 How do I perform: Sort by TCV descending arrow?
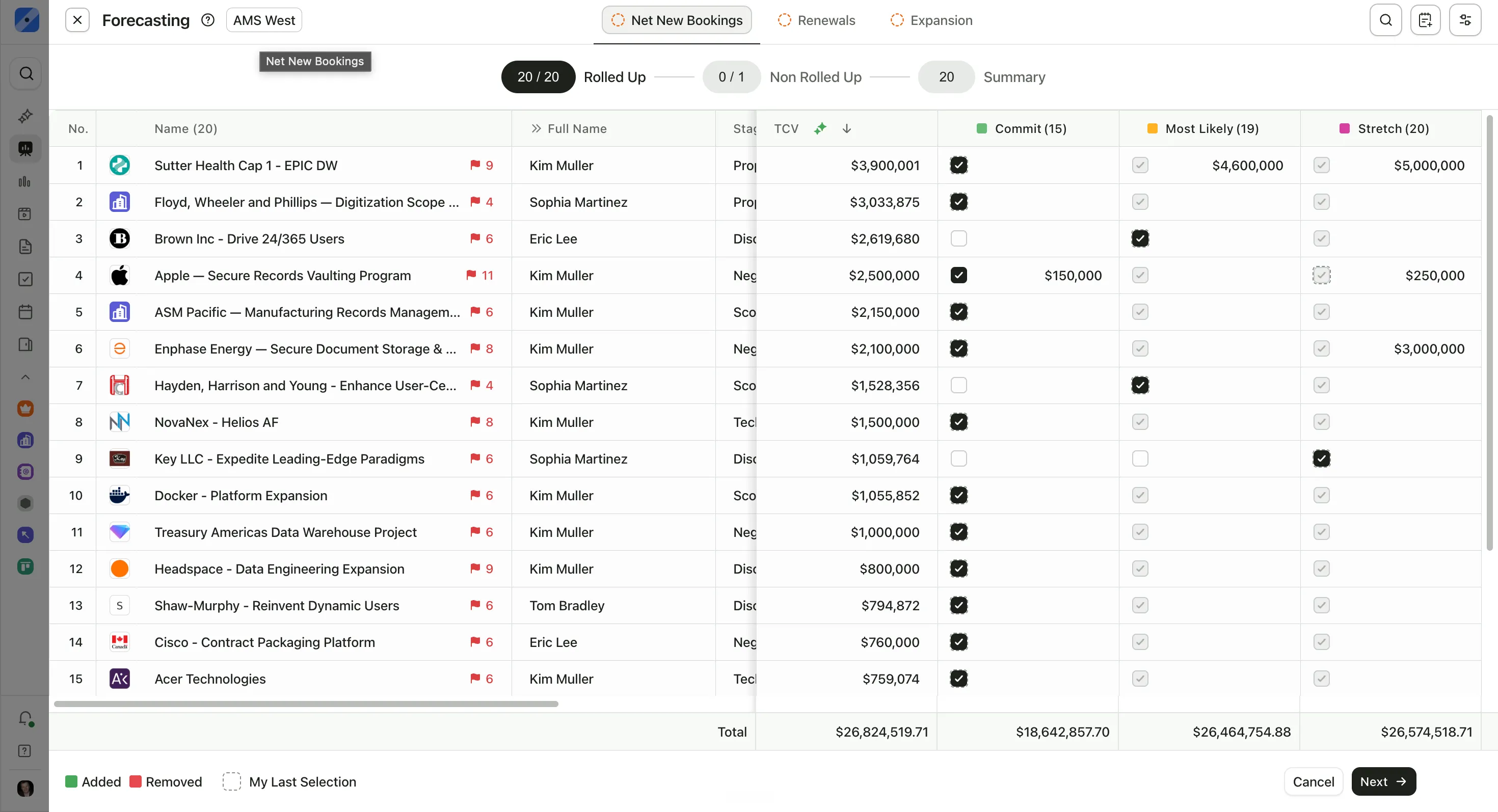847,128
